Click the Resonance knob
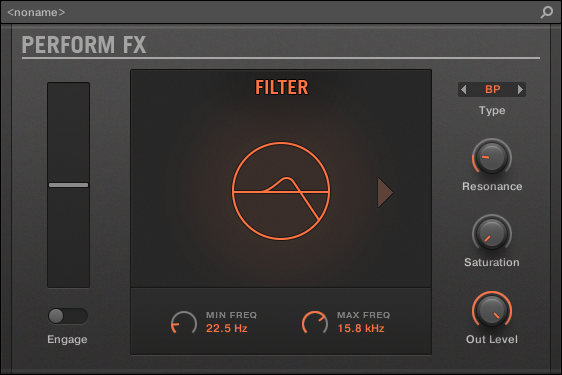562x375 pixels. pos(492,157)
